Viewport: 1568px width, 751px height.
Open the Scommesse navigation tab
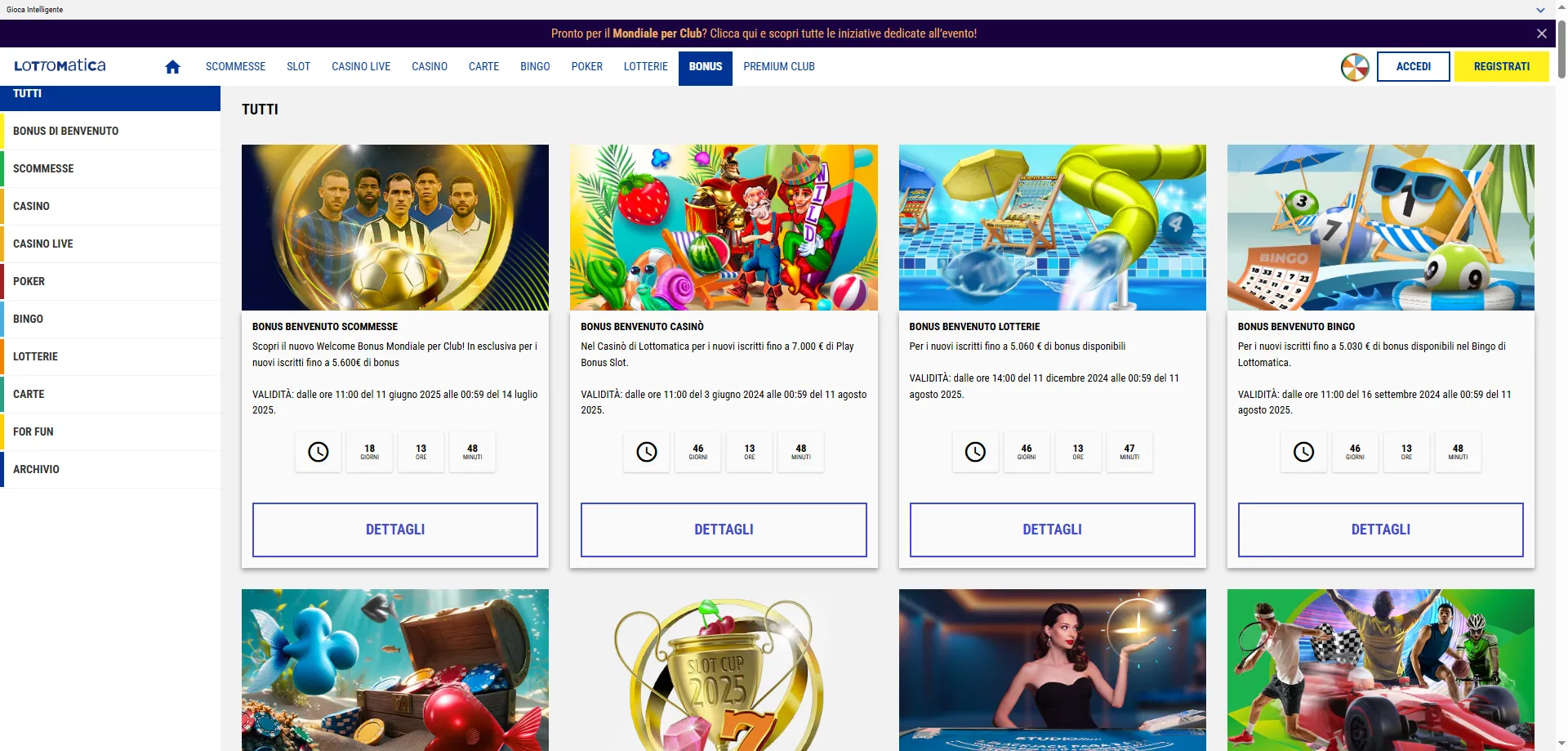point(235,67)
